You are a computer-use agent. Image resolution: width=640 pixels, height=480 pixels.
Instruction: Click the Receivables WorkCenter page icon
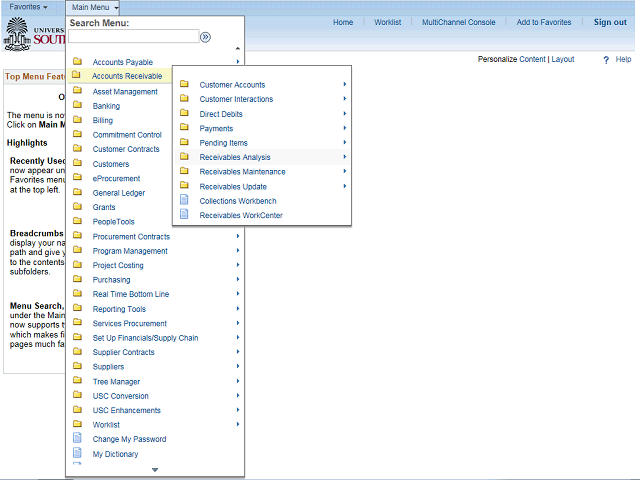click(183, 215)
